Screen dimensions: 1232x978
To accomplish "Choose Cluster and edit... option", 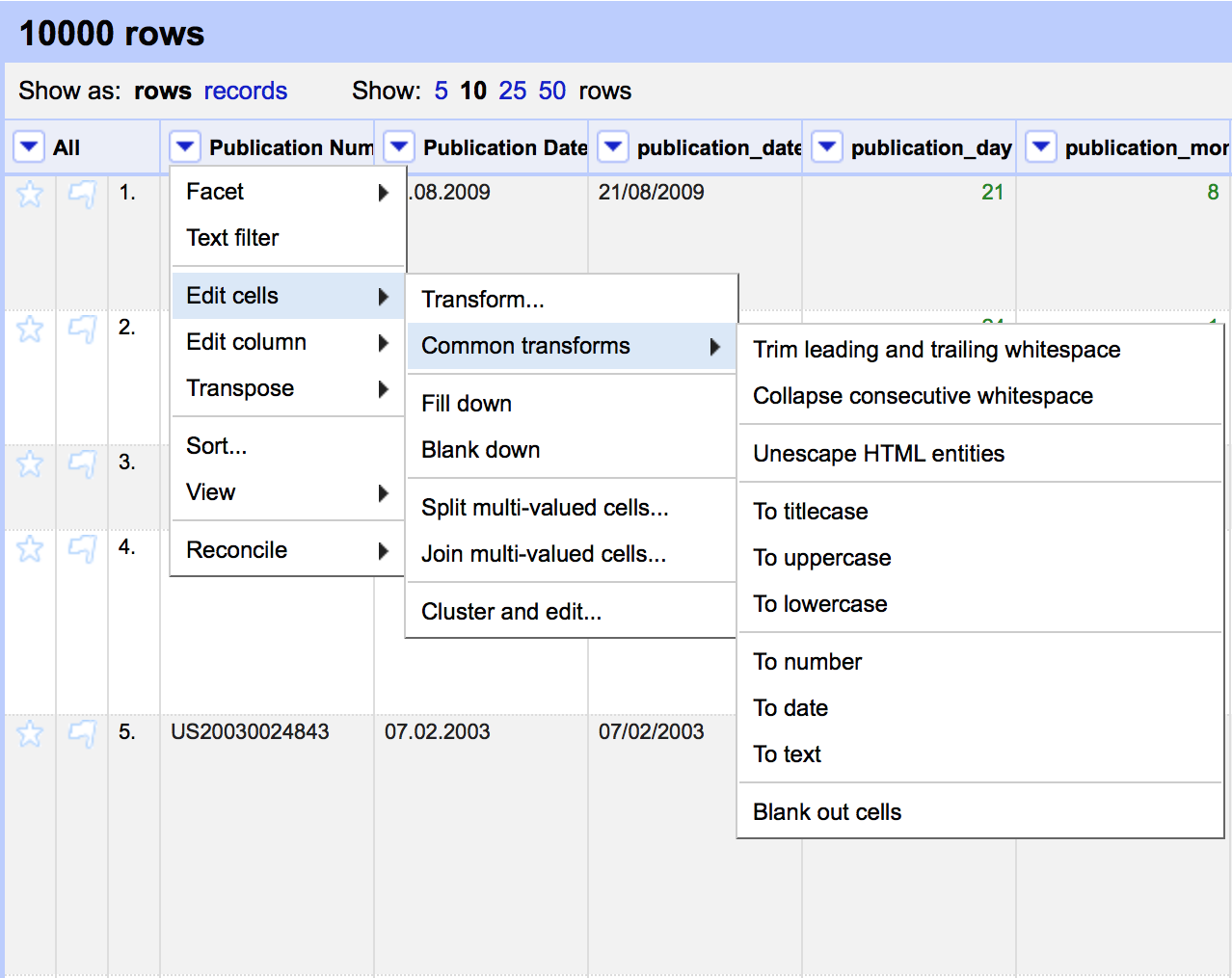I will point(511,612).
